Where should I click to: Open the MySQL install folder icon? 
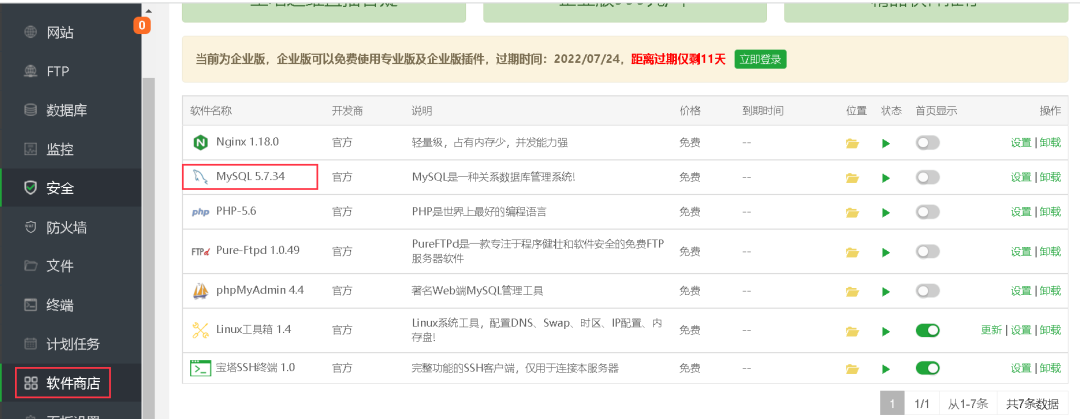(x=853, y=178)
